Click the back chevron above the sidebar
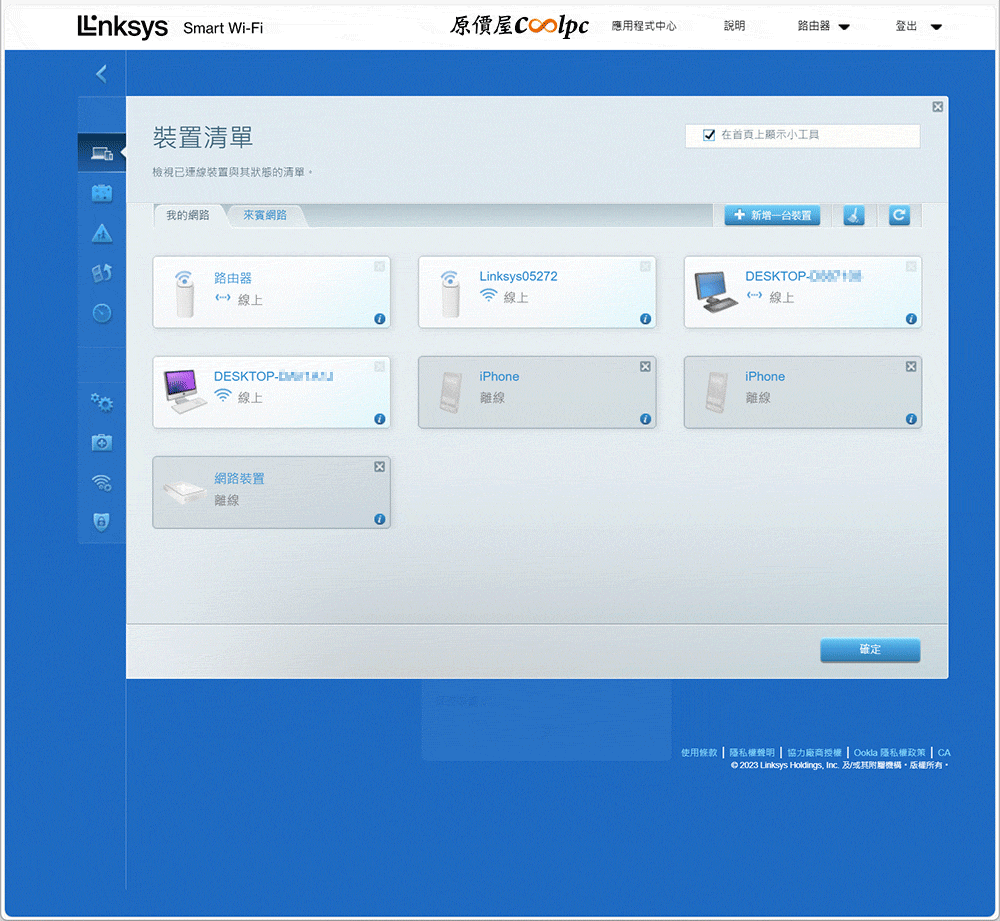The image size is (1000, 921). [x=101, y=74]
